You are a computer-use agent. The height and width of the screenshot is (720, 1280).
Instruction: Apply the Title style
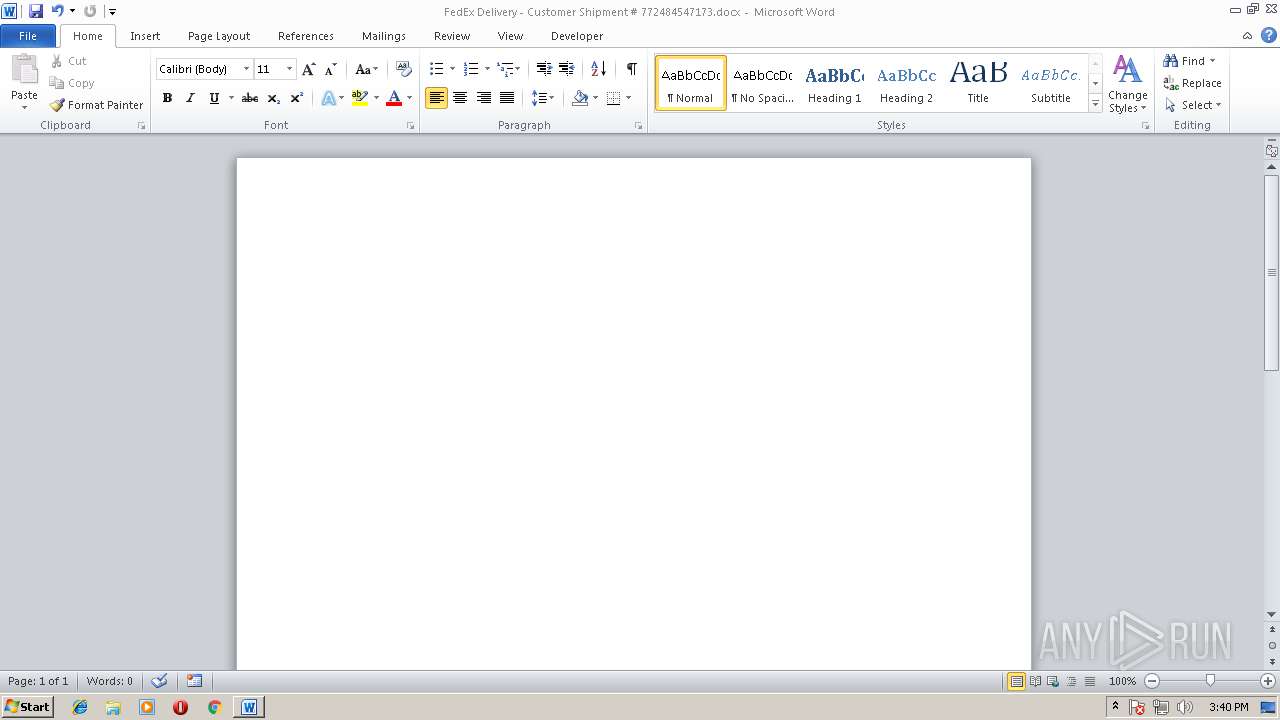978,83
